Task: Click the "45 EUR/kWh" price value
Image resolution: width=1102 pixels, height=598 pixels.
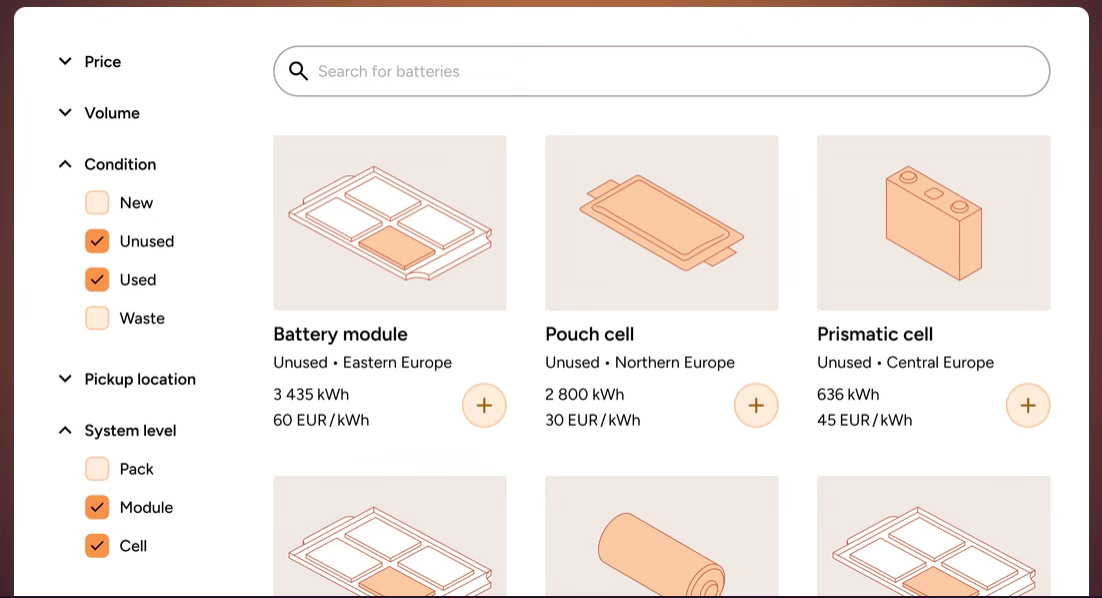Action: click(x=865, y=420)
